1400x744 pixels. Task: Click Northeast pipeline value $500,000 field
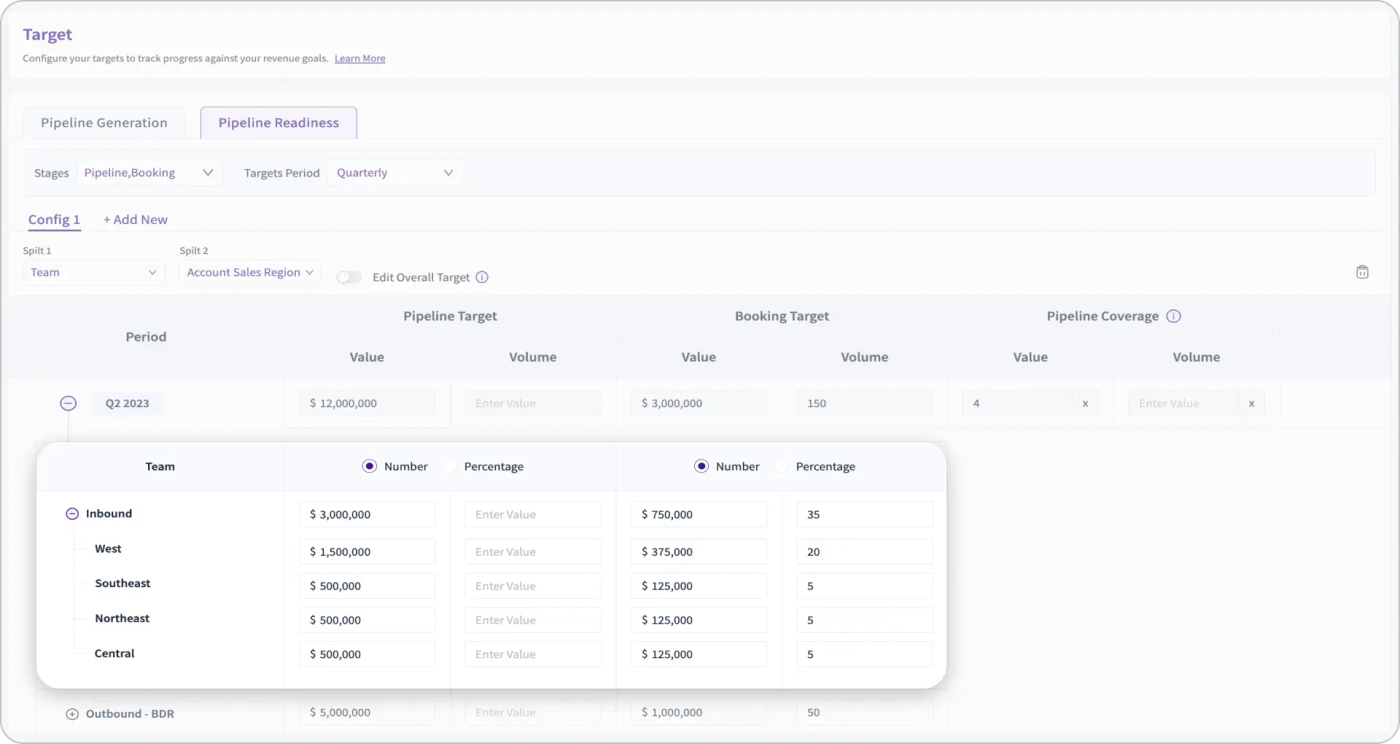click(367, 620)
